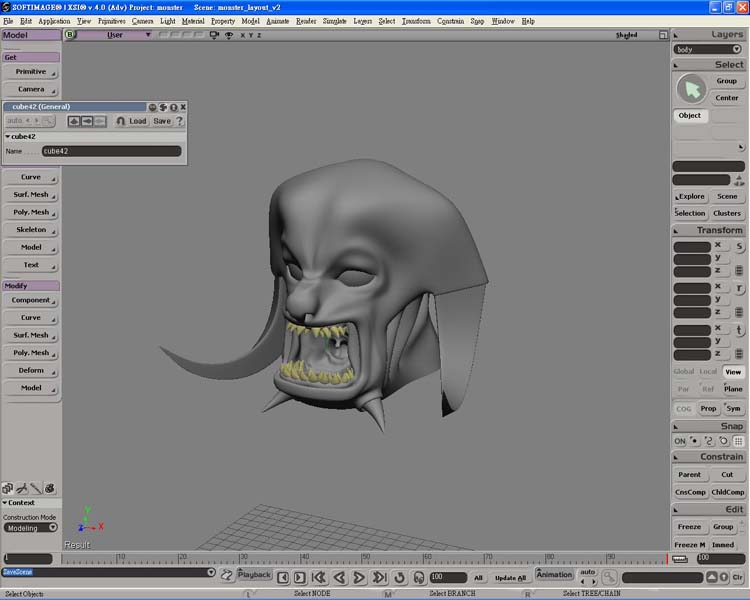Click the timeline at frame 50
This screenshot has width=750, height=600.
point(362,559)
